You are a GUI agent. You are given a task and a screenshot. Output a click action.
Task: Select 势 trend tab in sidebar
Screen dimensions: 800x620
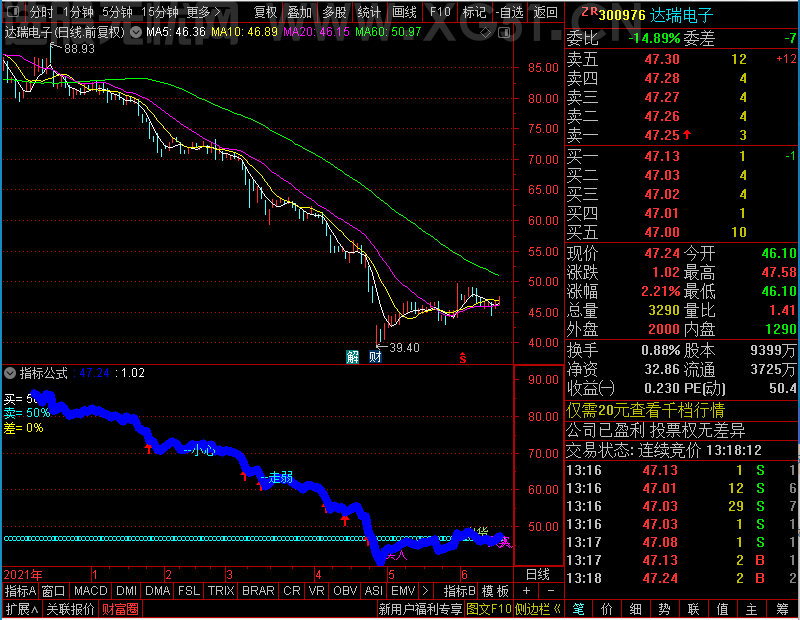pos(664,609)
